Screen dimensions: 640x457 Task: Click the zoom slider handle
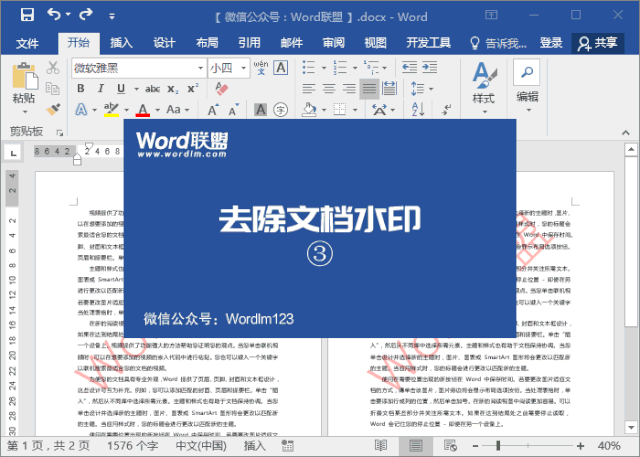point(498,446)
